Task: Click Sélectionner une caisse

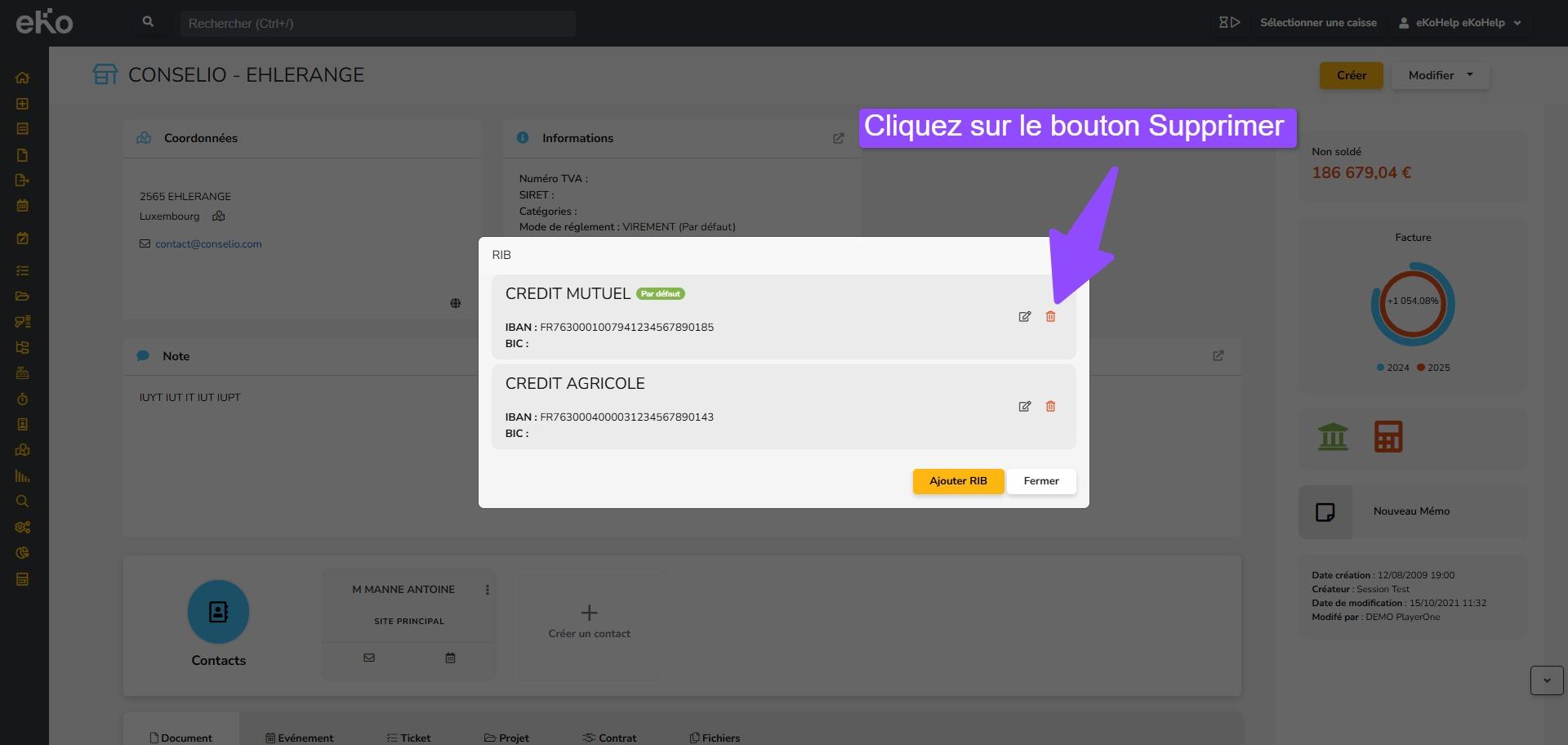Action: click(1317, 23)
